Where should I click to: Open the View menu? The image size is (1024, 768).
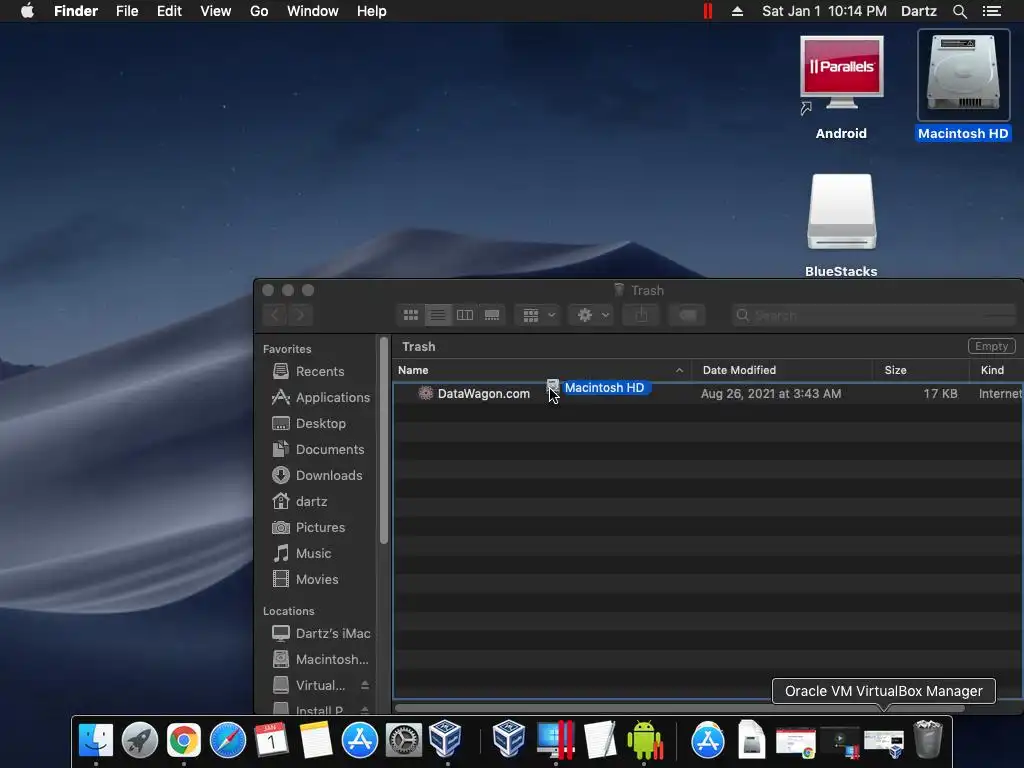pos(216,11)
